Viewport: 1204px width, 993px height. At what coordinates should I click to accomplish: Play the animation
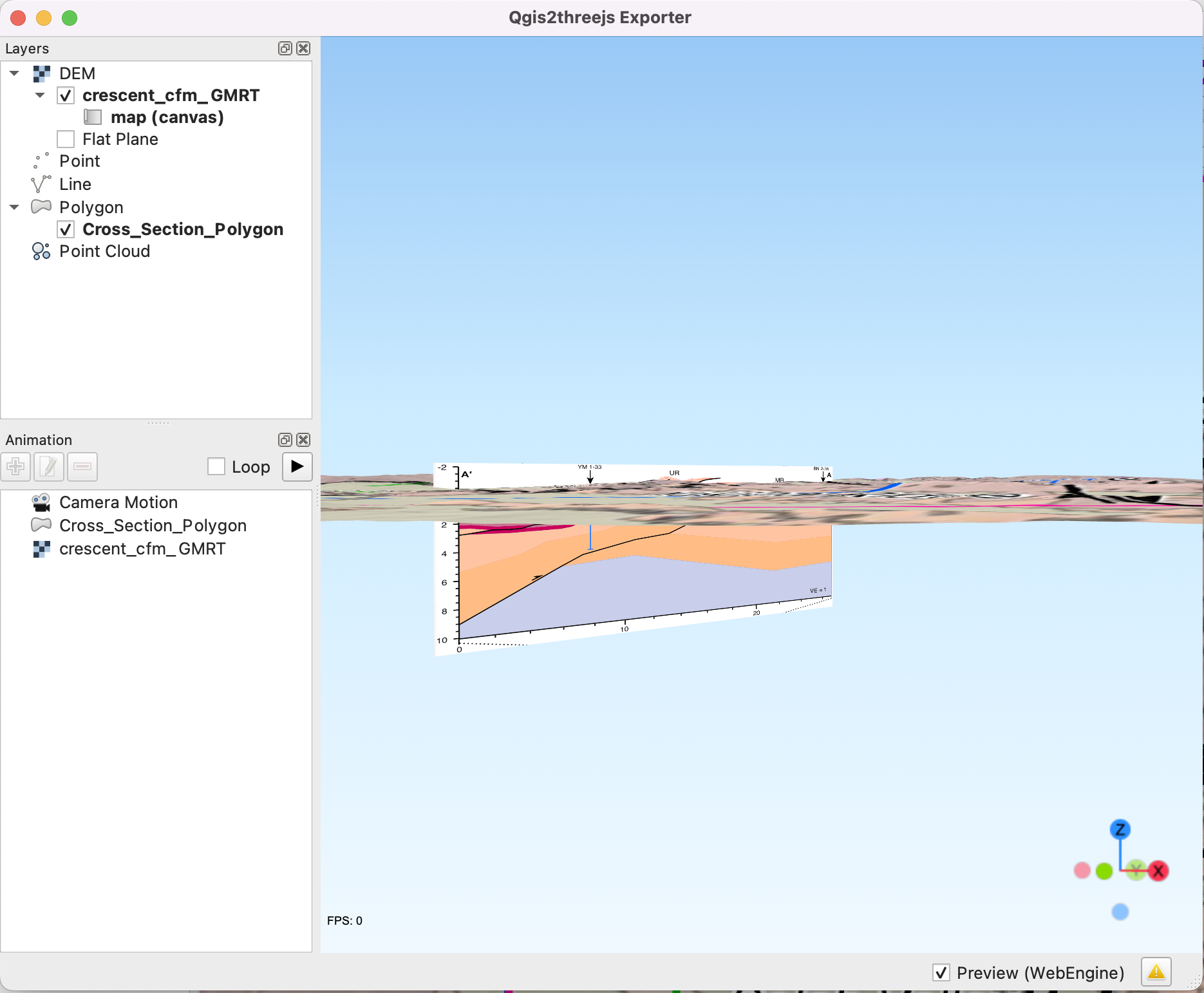[297, 467]
